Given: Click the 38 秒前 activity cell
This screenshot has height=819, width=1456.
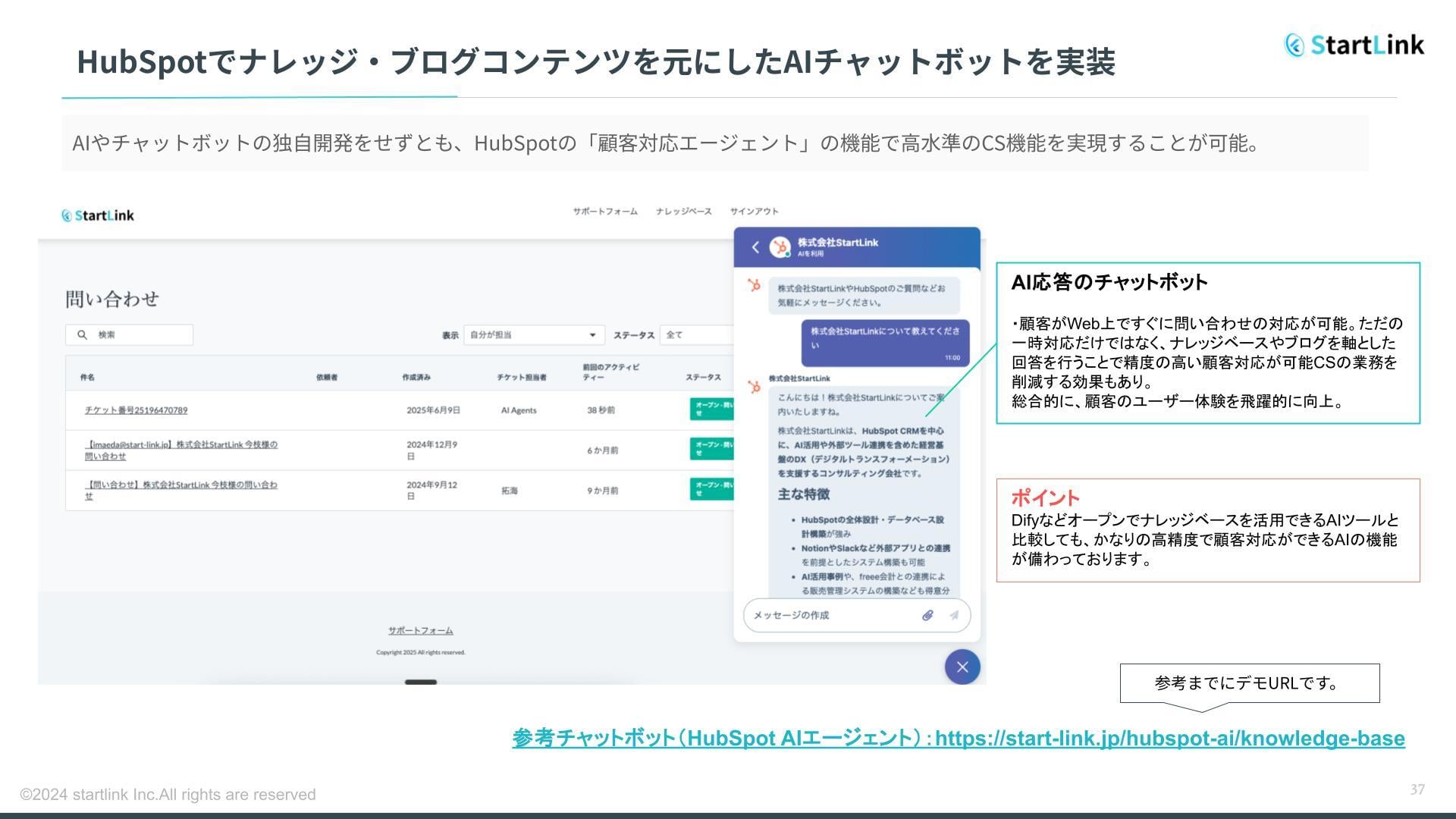Looking at the screenshot, I should 601,410.
